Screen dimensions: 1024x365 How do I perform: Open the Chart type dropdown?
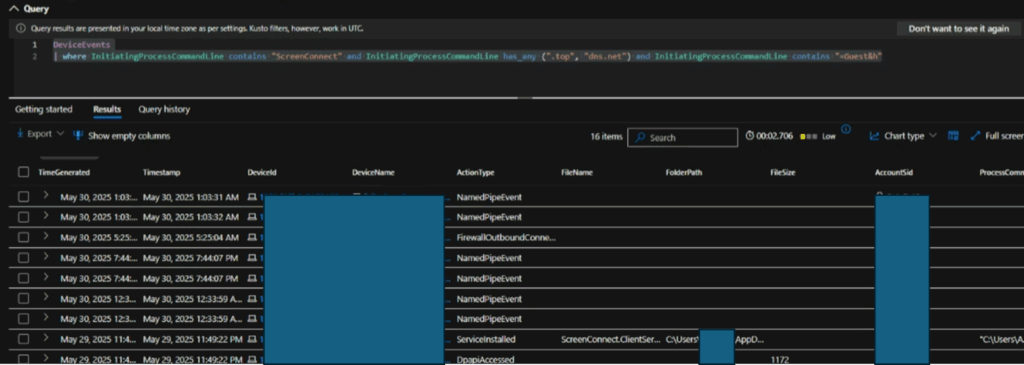903,136
